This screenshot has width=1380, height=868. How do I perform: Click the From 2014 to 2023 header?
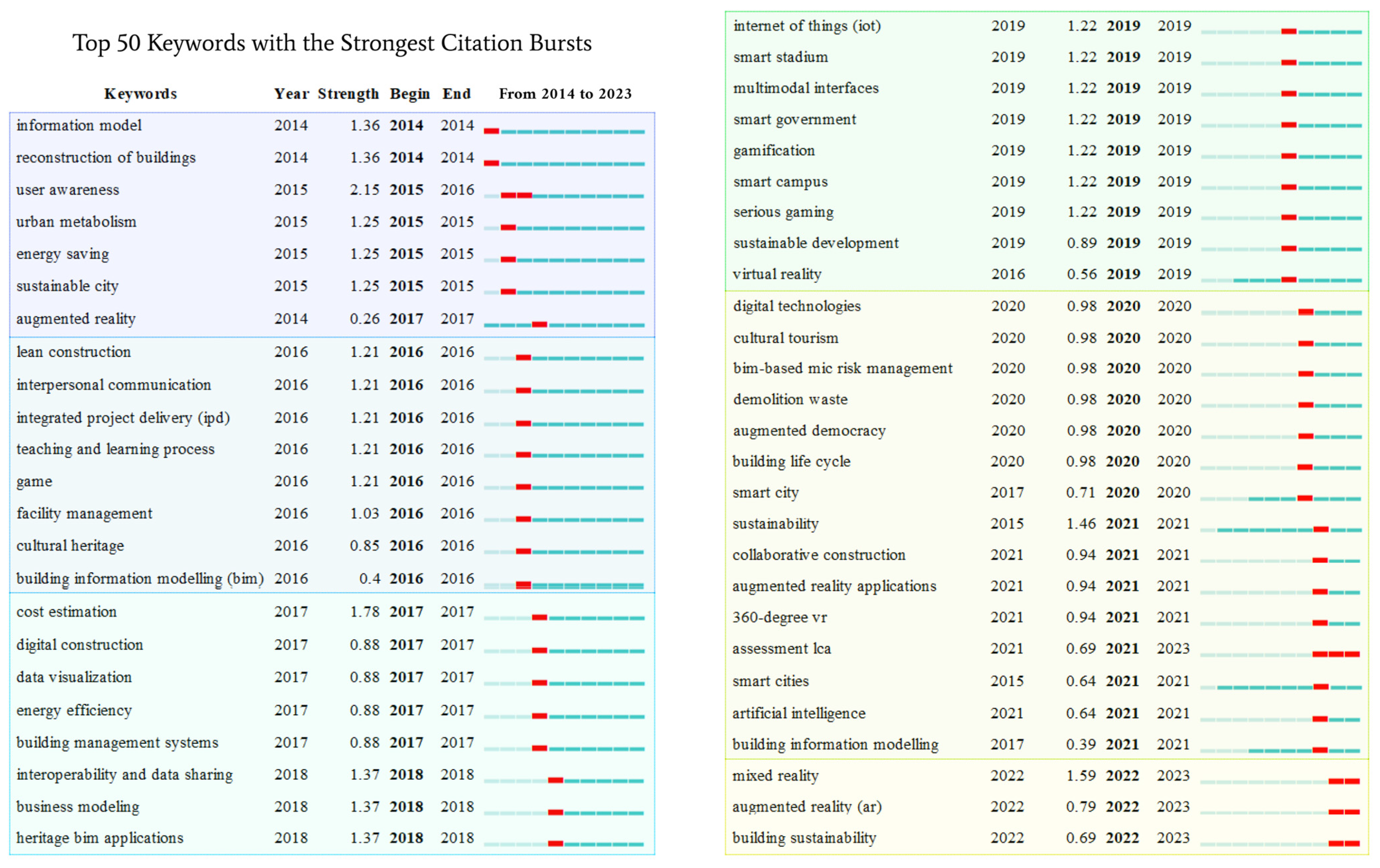pos(564,93)
